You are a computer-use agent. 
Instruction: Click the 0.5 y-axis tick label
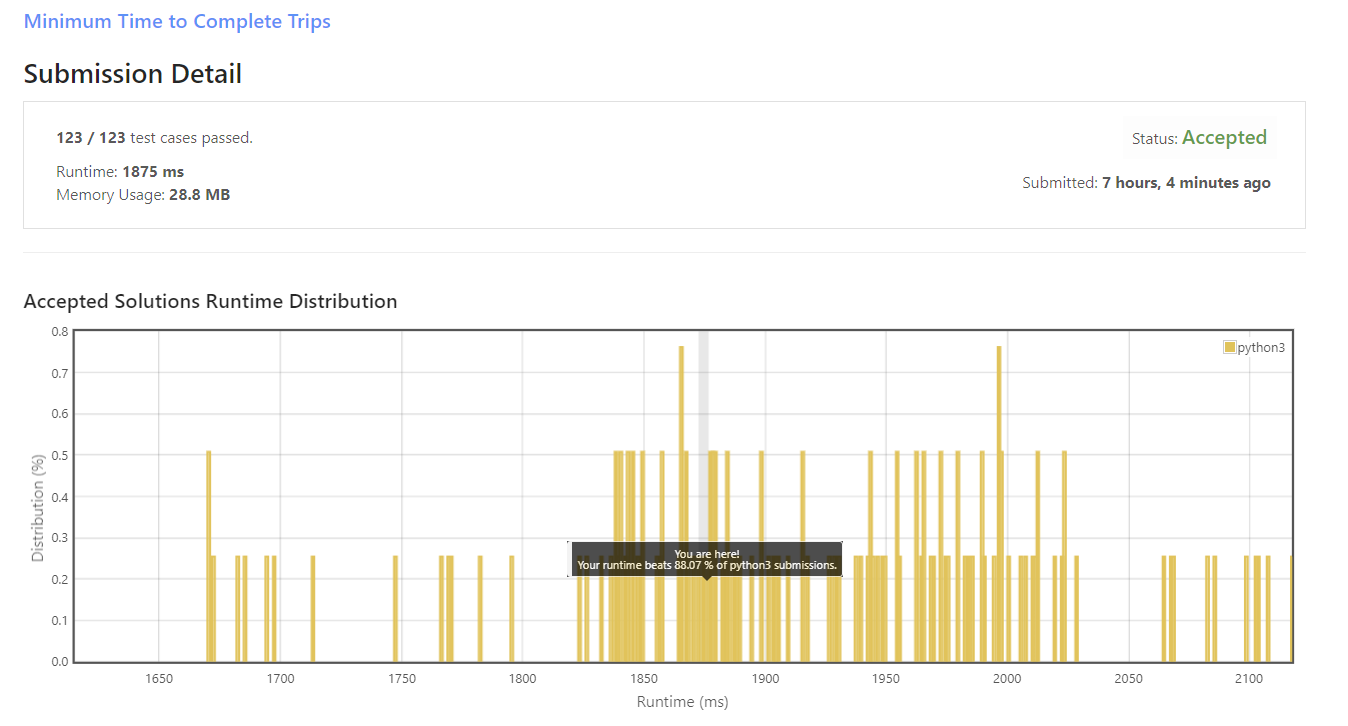[59, 455]
